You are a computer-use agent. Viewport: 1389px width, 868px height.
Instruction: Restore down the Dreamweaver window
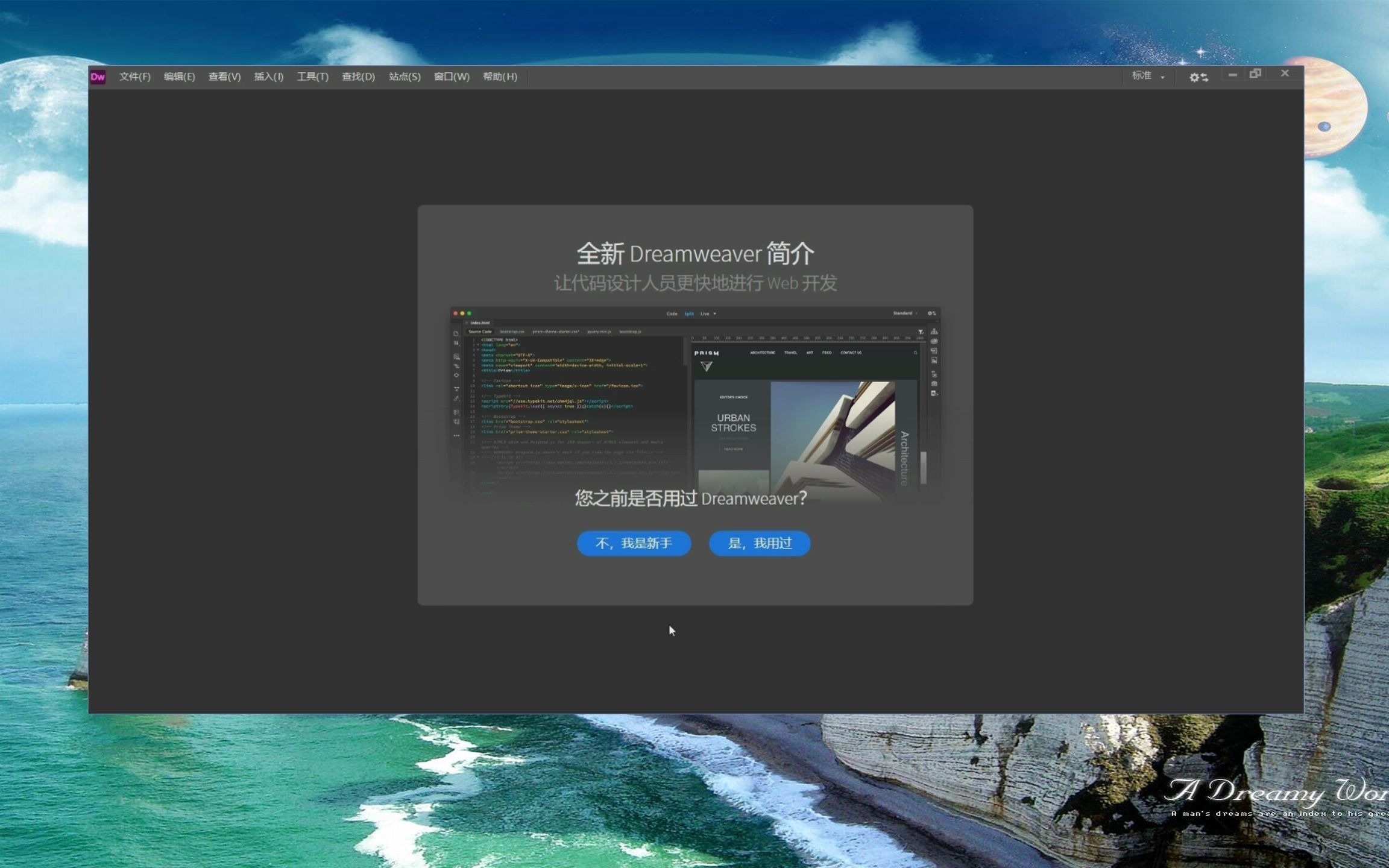tap(1255, 74)
